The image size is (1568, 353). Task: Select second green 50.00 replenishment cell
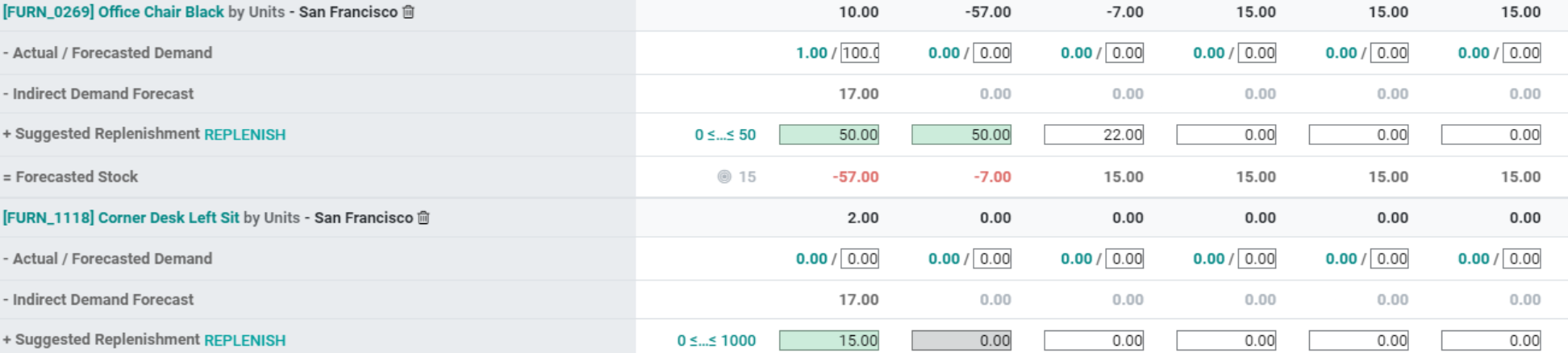click(961, 135)
